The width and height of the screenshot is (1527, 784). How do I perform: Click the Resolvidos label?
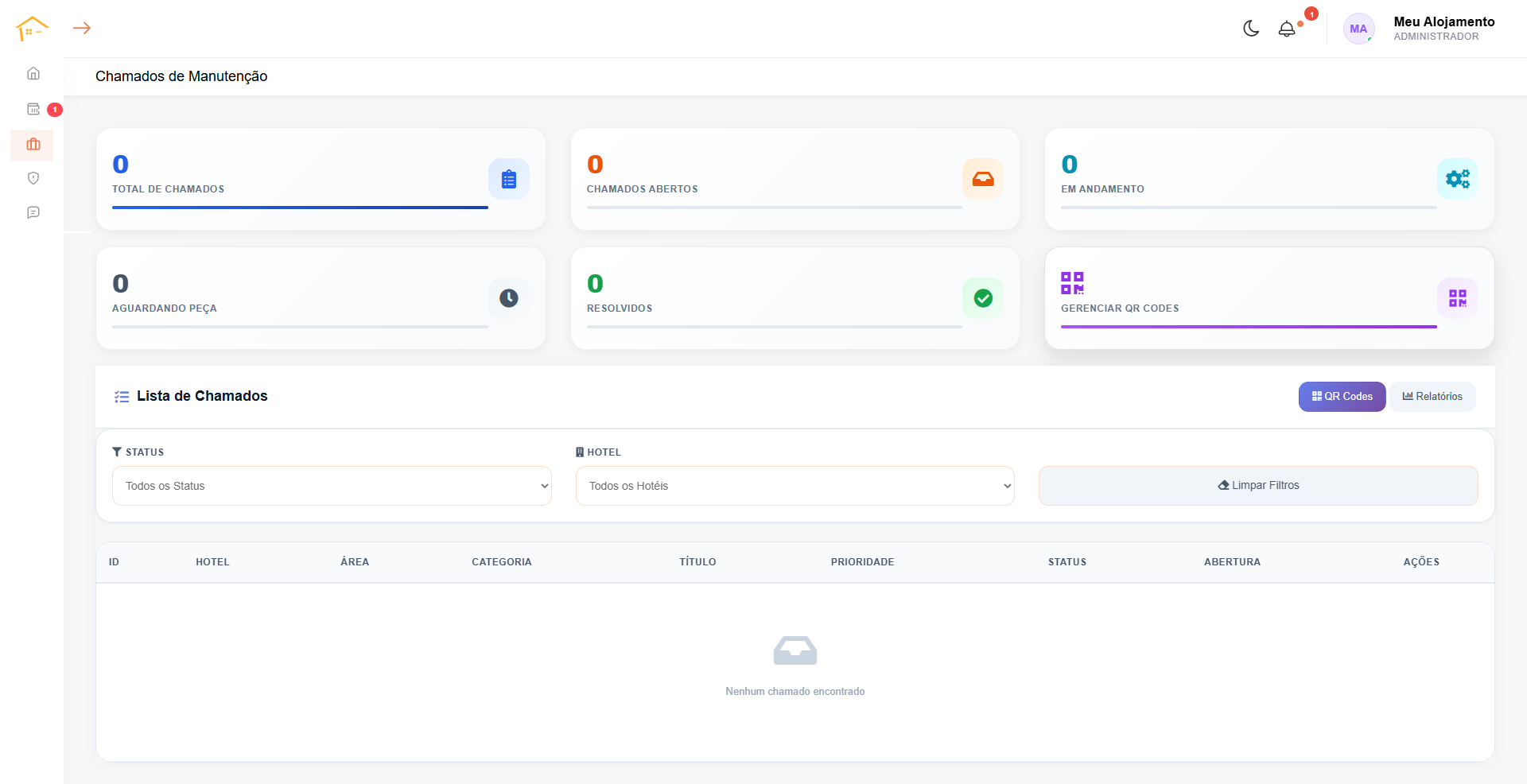[x=620, y=309]
